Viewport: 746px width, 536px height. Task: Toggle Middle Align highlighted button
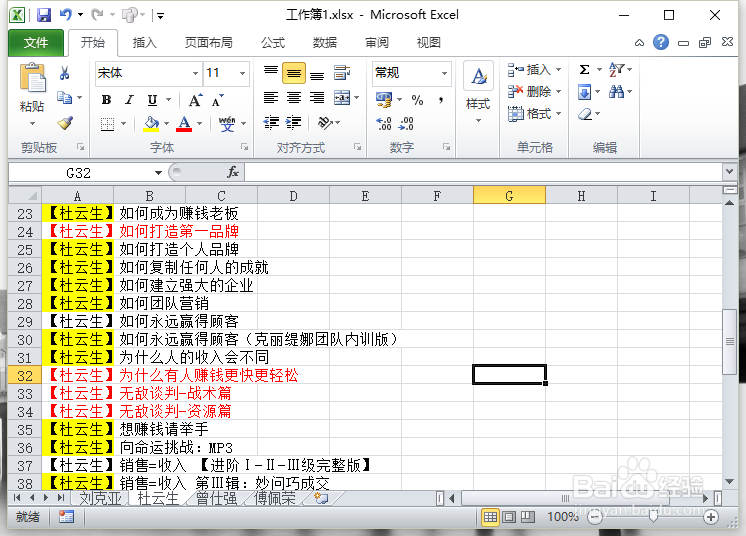[294, 73]
